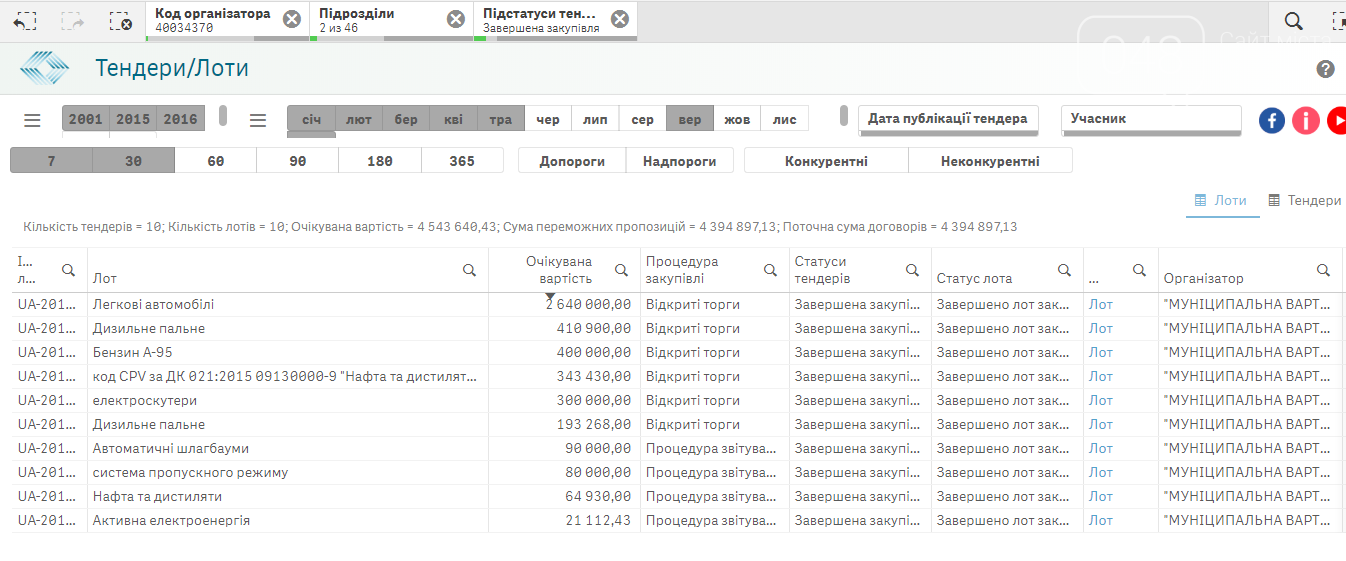Open Лот link for Бензин А-95

(x=1101, y=352)
